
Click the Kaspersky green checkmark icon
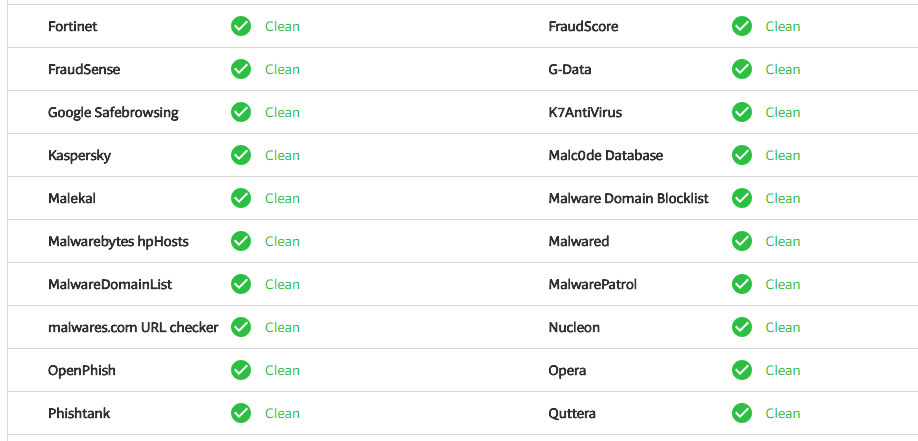point(241,155)
